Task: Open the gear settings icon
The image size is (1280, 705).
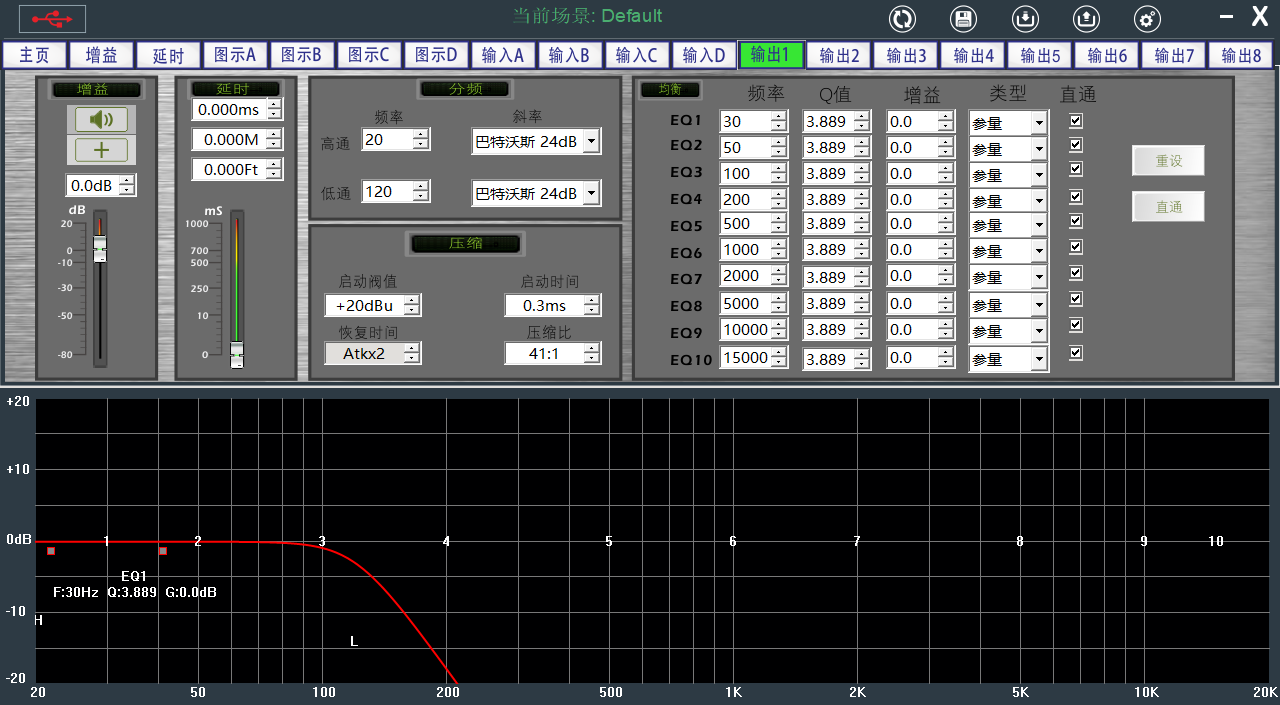Action: (1147, 19)
